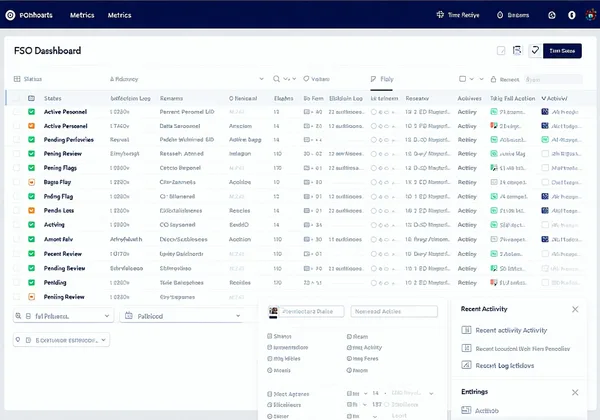The width and height of the screenshot is (600, 420).
Task: Click the Recent activity Activity icon
Action: click(x=466, y=330)
